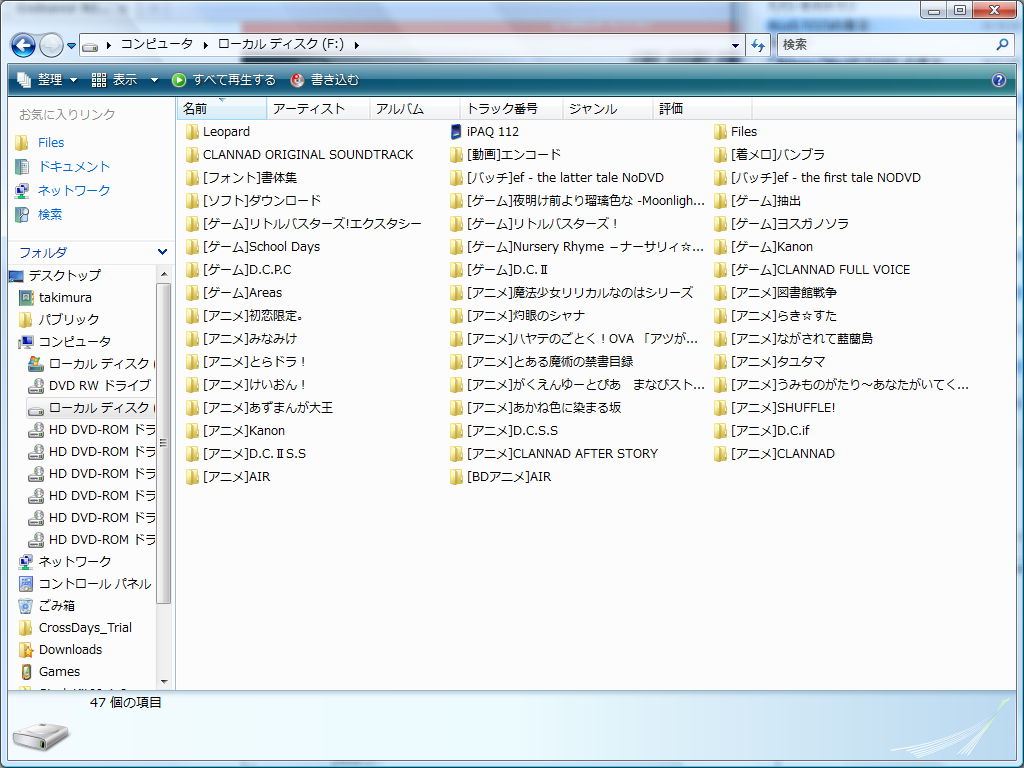Select [アニメ]とらドラ！ folder icon
Screen dimensions: 1024x768
[192, 362]
